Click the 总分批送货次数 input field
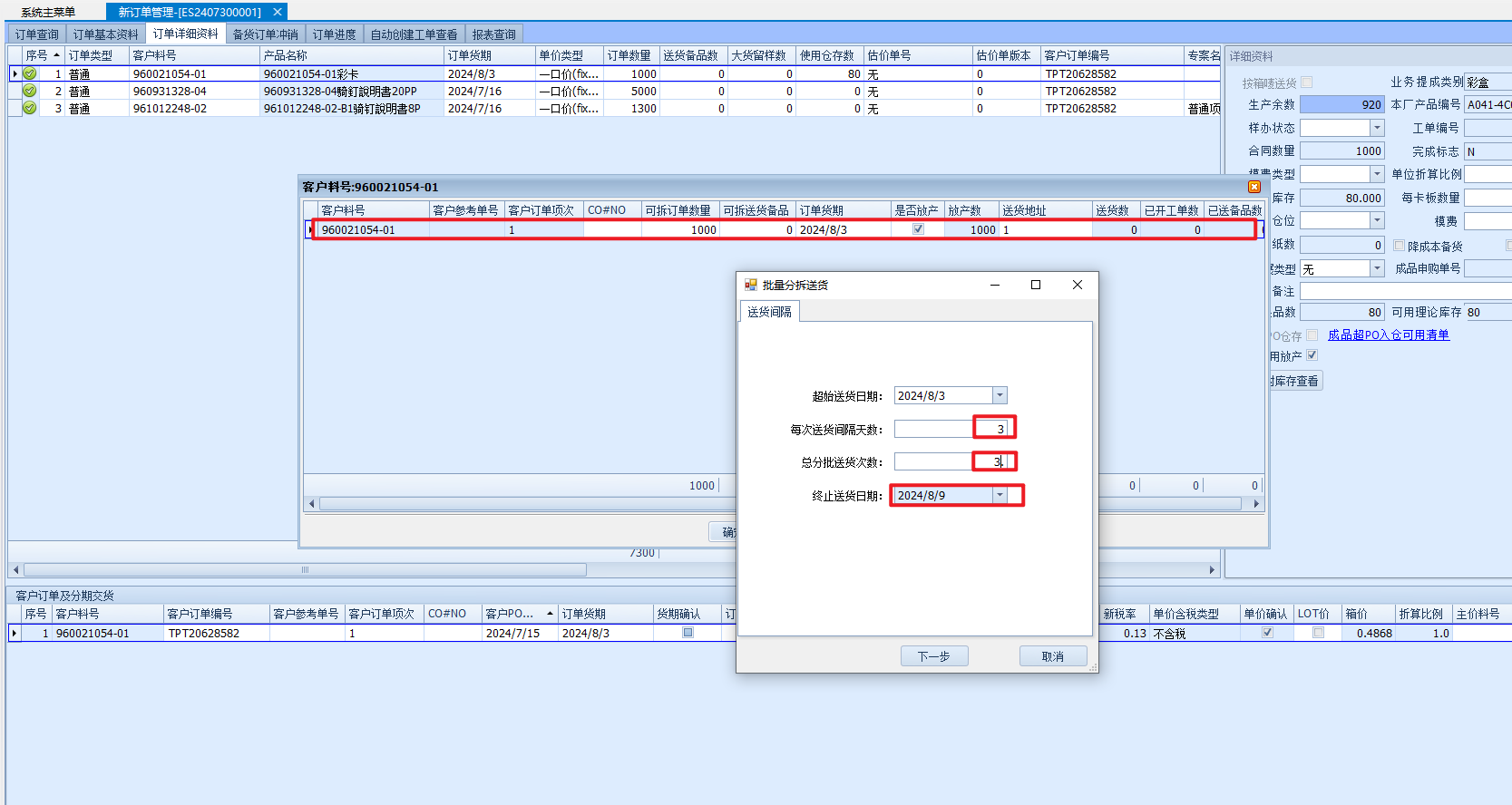Screen dimensions: 1512x805 click(951, 461)
